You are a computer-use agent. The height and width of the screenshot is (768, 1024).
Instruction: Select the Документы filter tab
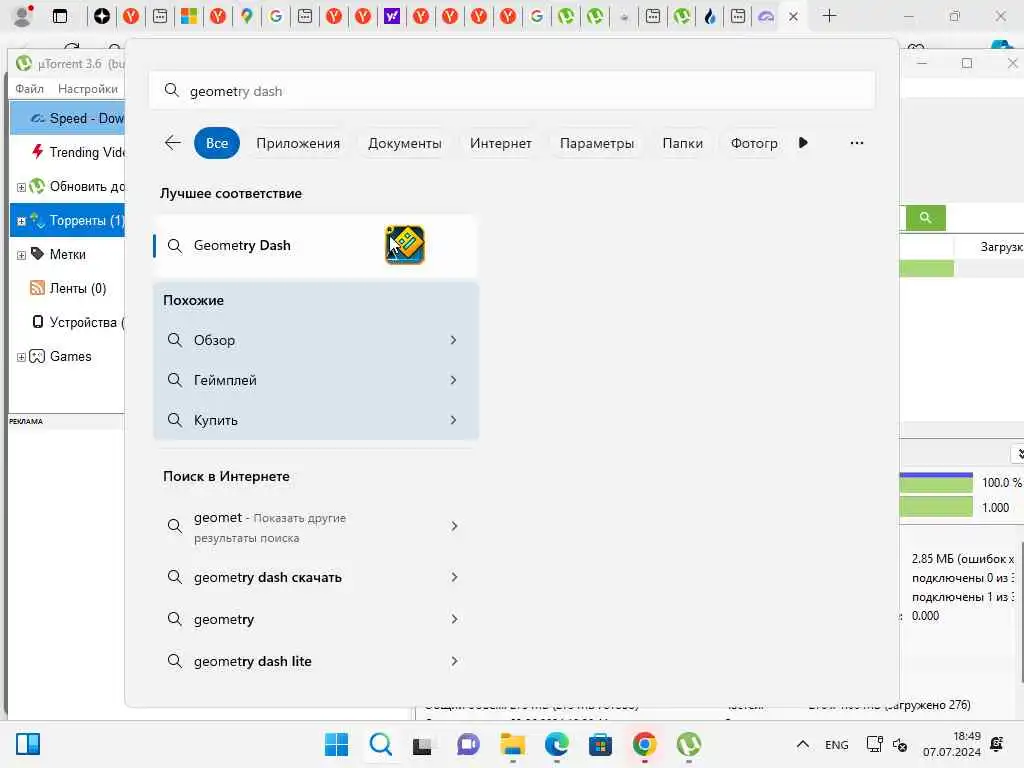(405, 143)
